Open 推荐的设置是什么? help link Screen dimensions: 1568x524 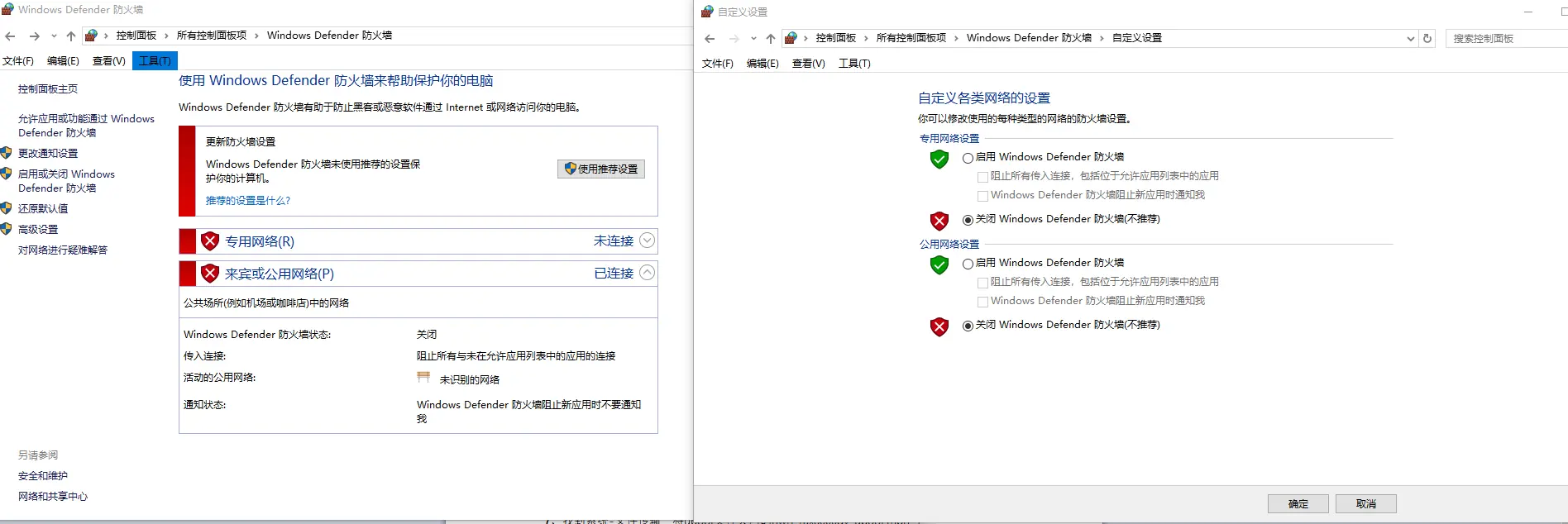pyautogui.click(x=248, y=201)
